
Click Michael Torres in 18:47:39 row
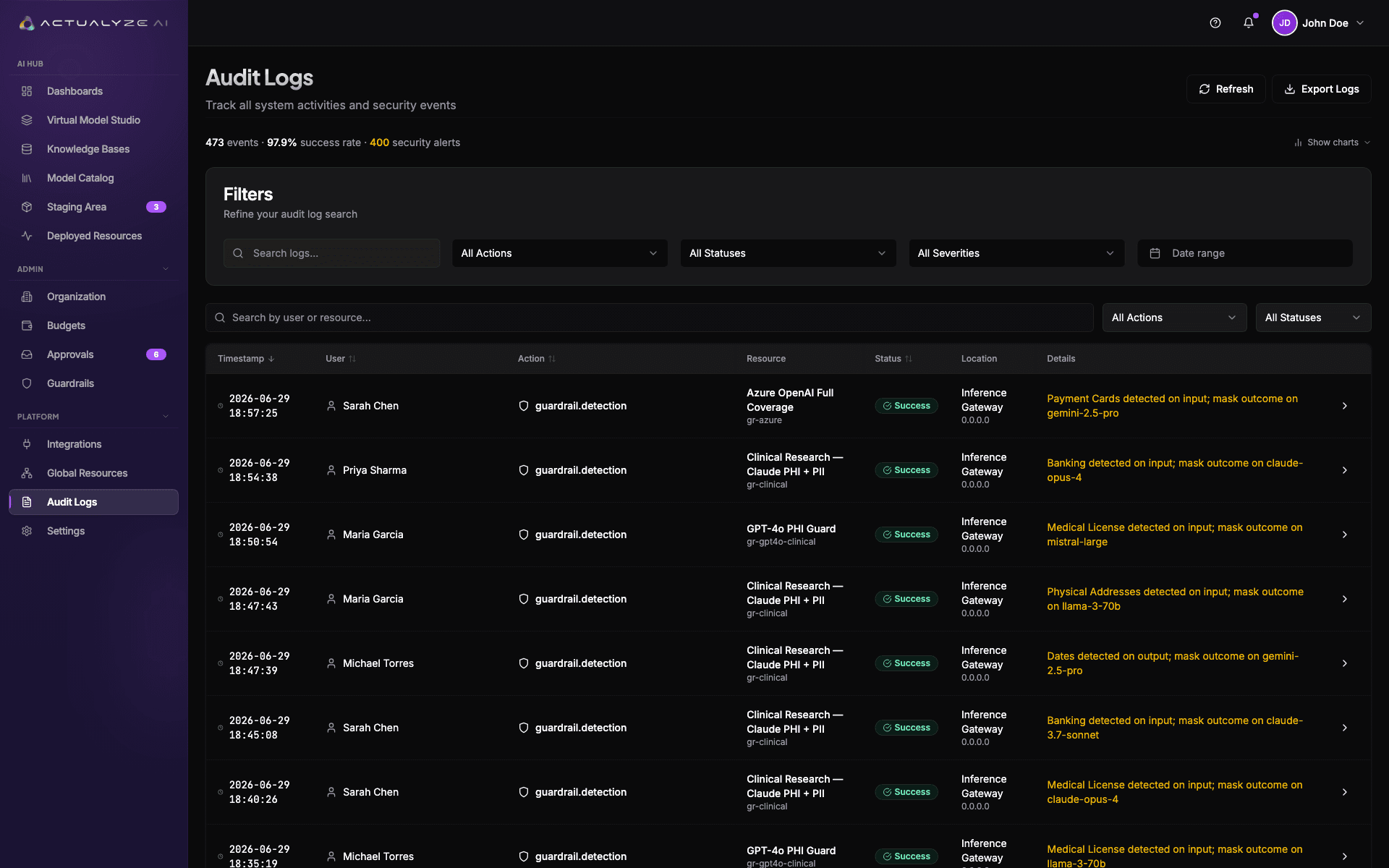tap(378, 663)
